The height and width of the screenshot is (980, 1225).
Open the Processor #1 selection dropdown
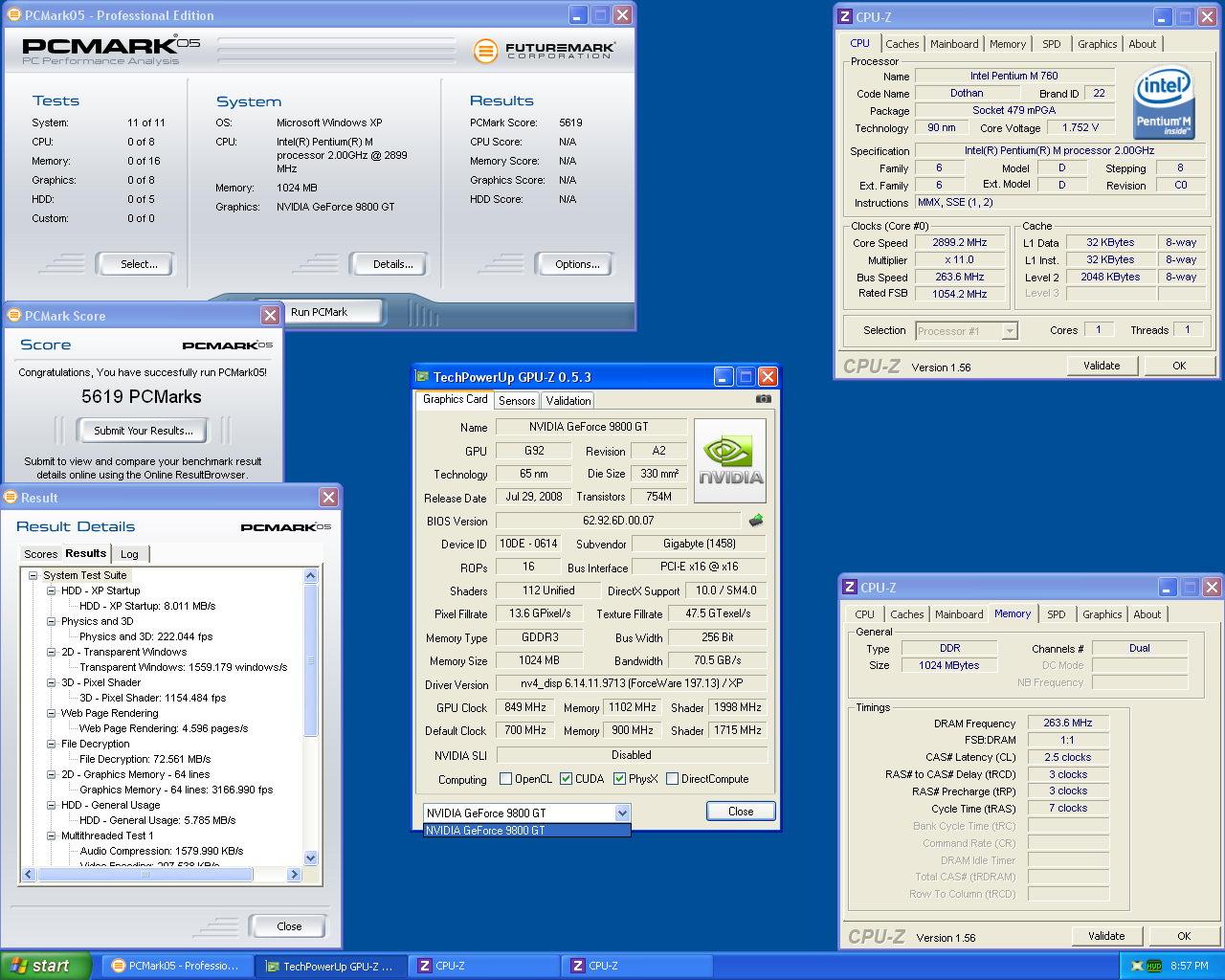pos(1009,330)
